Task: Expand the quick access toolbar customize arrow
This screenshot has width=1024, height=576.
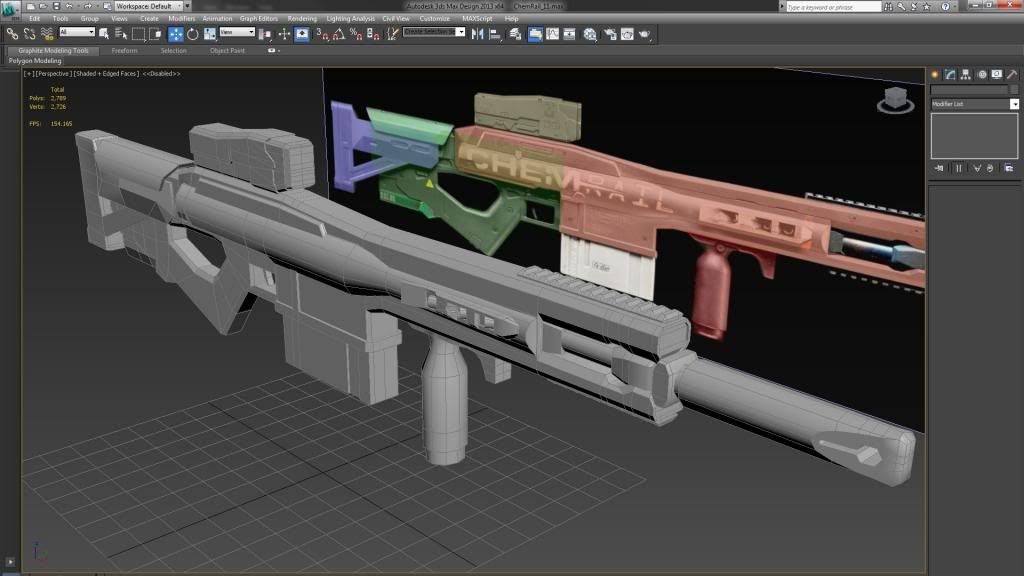Action: coord(188,6)
